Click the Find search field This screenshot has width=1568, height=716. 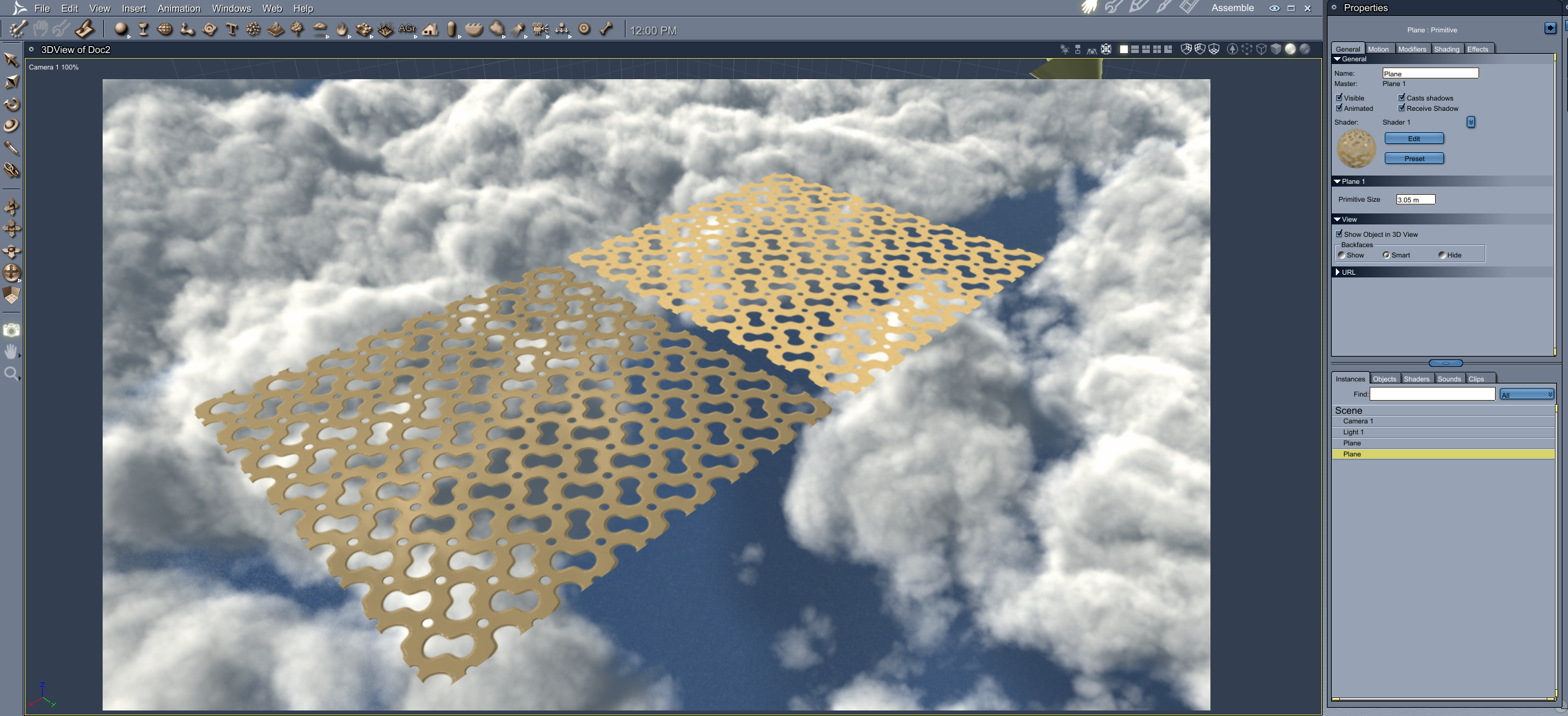click(1432, 394)
